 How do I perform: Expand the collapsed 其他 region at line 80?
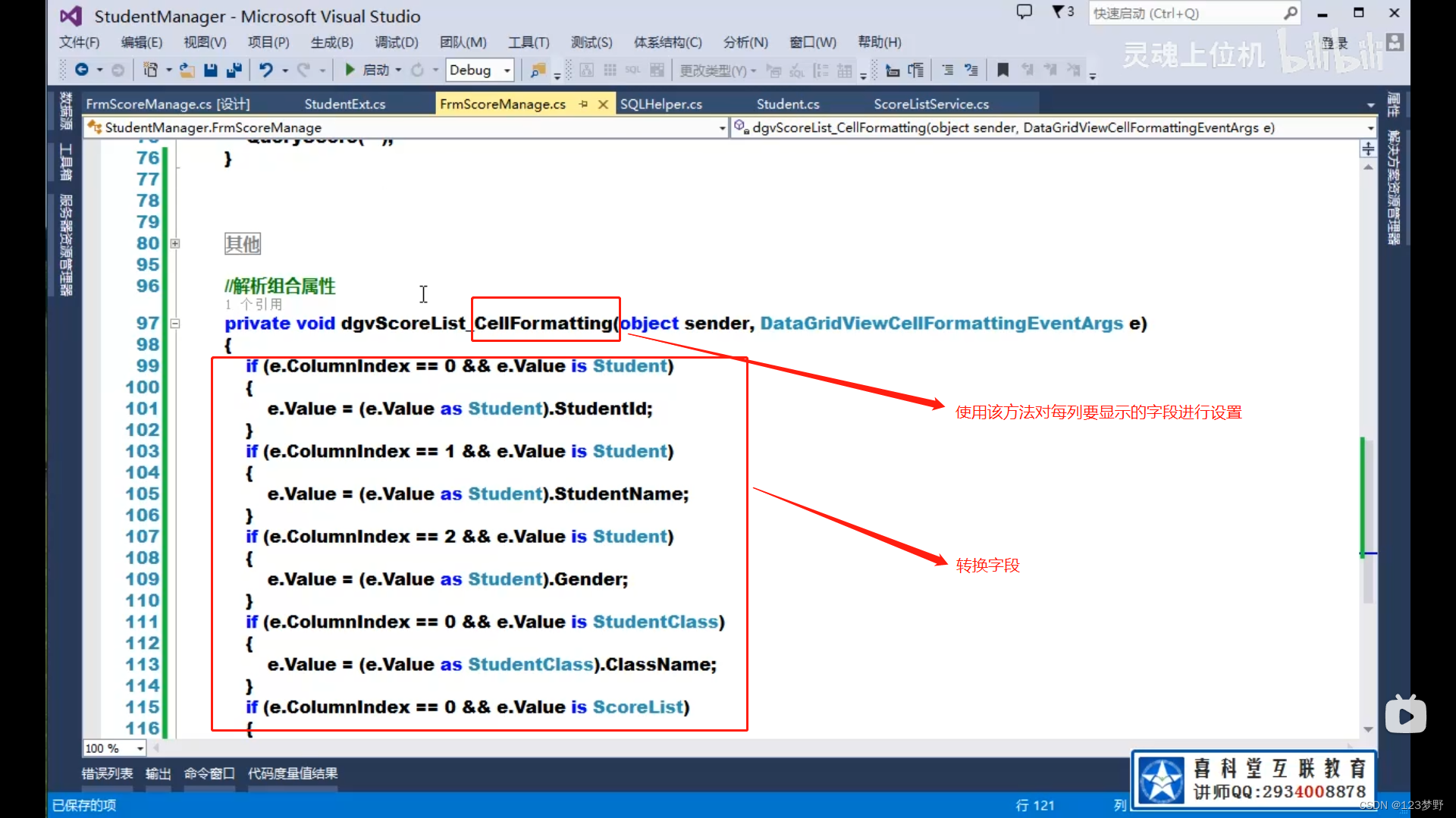click(175, 243)
